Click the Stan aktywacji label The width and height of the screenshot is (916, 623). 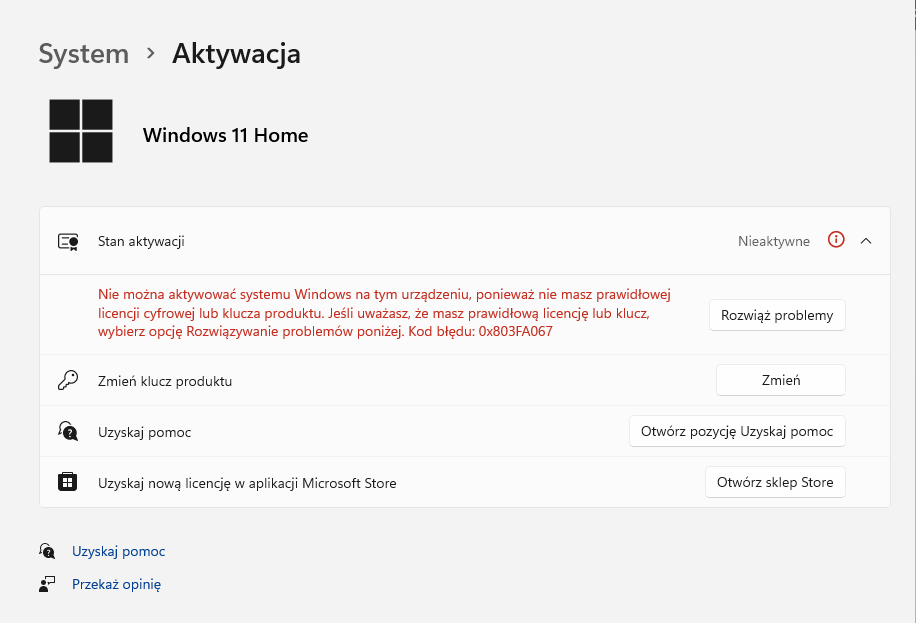coord(141,241)
